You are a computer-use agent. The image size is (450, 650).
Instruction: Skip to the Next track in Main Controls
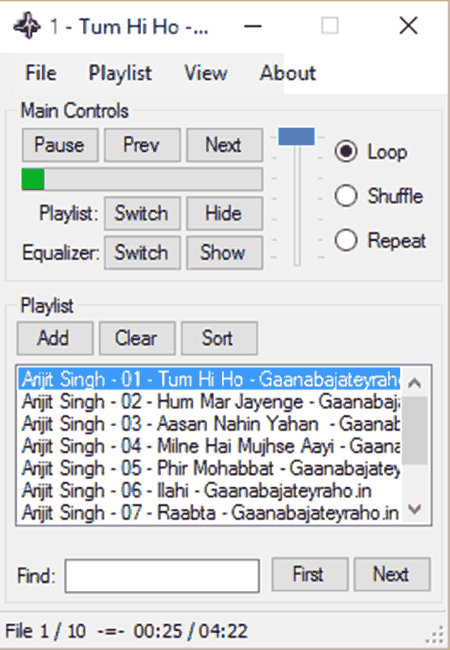[224, 145]
